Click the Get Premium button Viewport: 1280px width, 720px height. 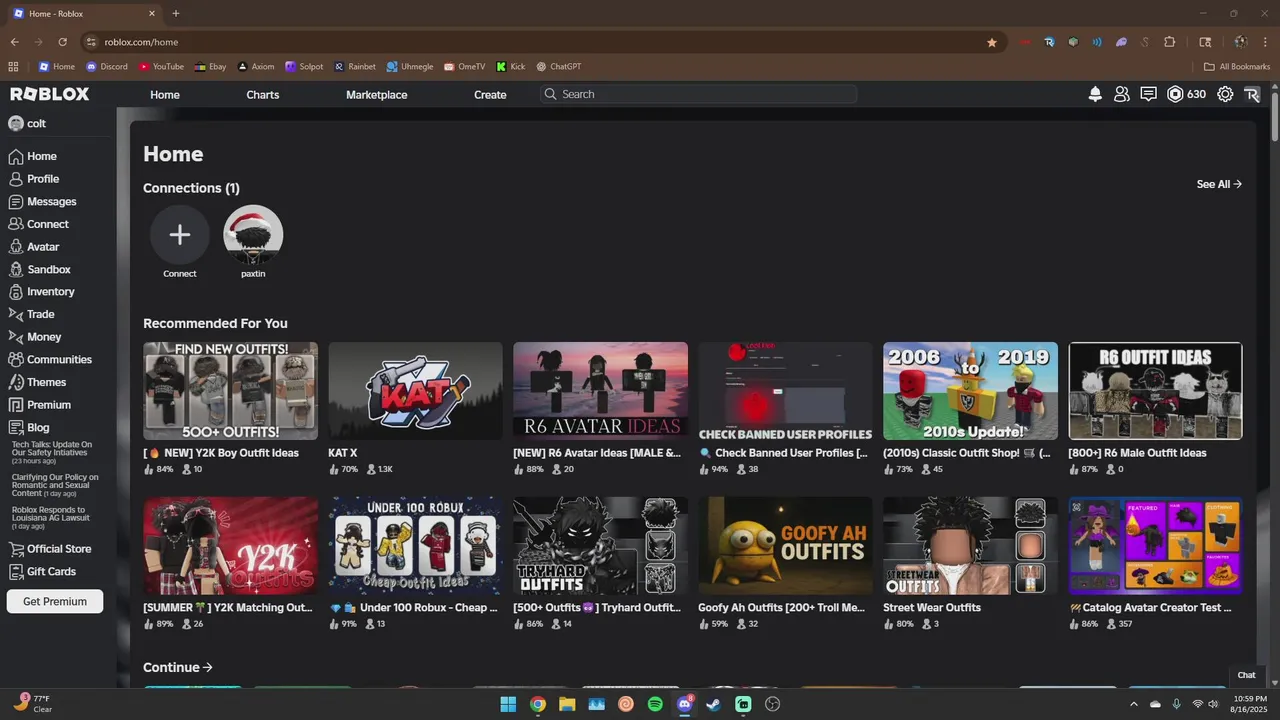click(55, 601)
